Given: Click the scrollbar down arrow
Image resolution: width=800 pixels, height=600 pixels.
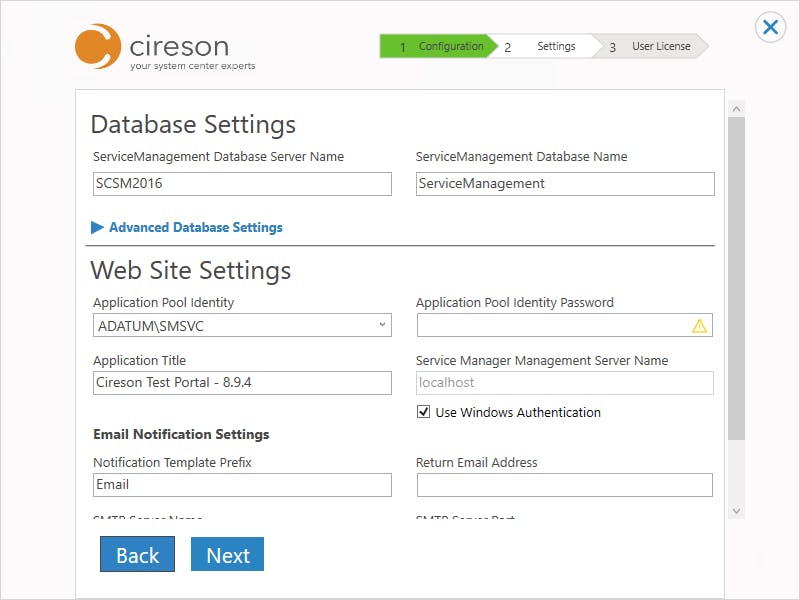Looking at the screenshot, I should pos(736,511).
